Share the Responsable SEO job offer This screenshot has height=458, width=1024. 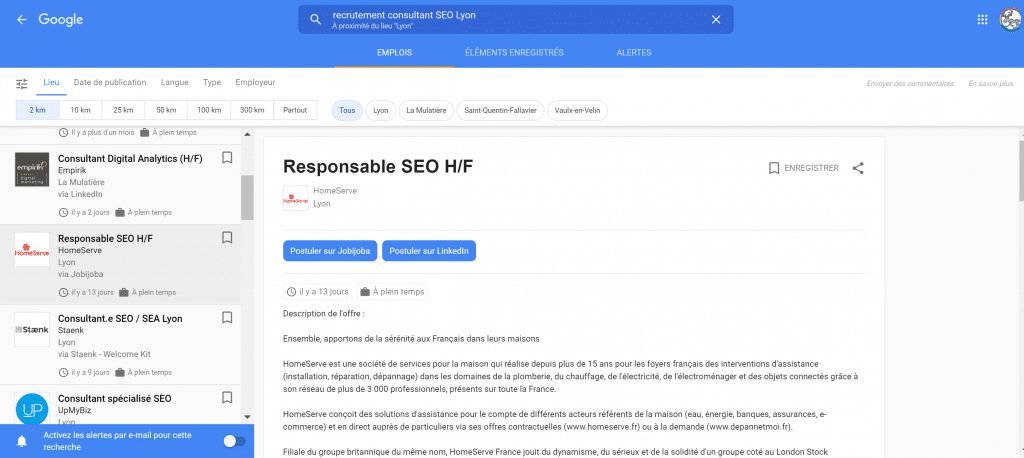point(858,168)
